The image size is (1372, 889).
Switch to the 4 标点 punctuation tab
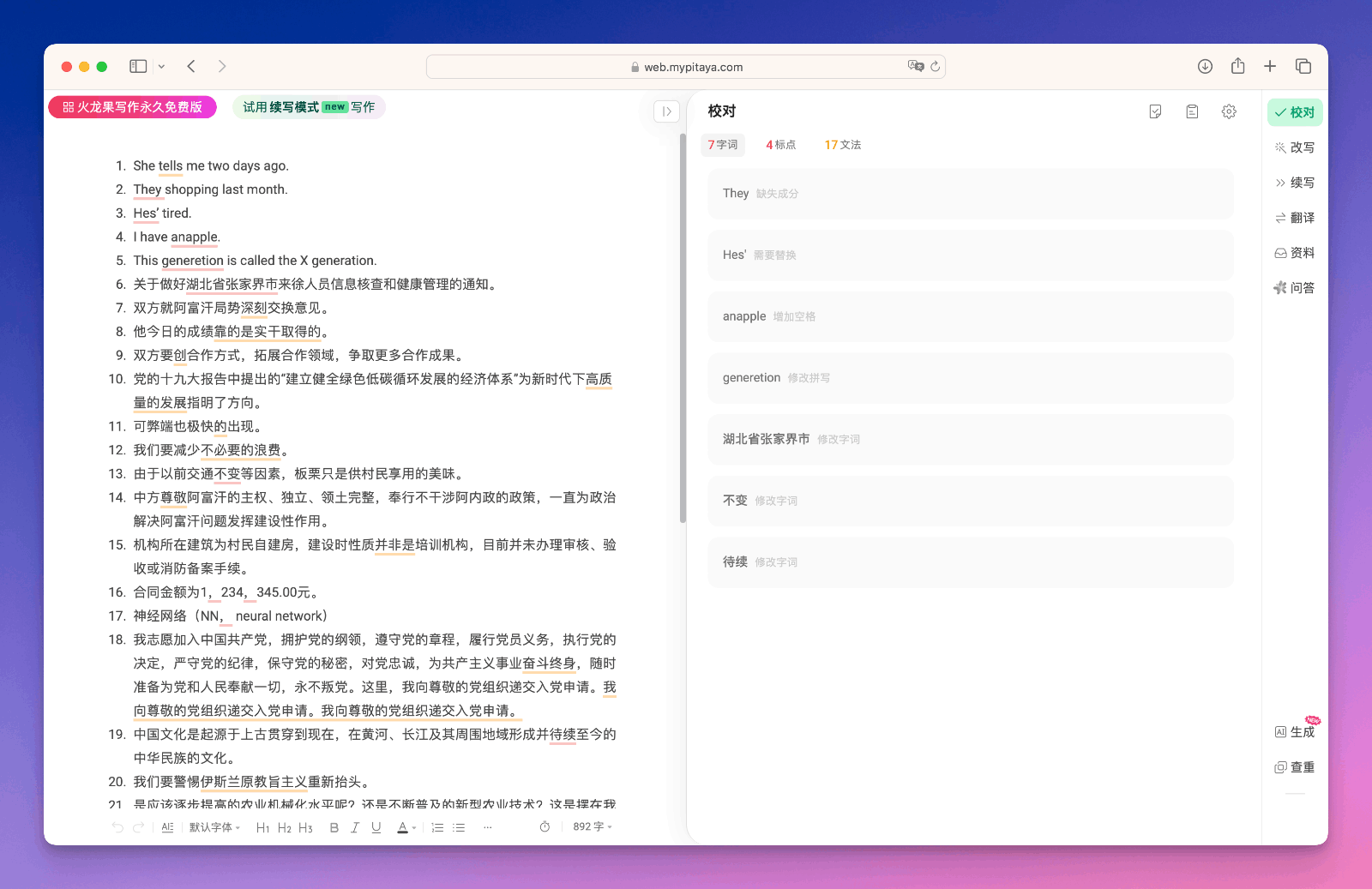click(780, 145)
